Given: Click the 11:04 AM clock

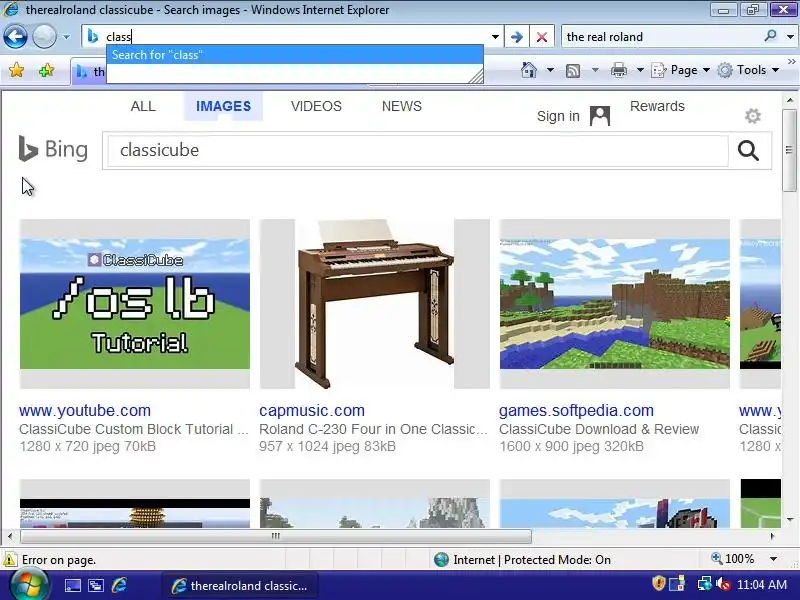Looking at the screenshot, I should [762, 585].
